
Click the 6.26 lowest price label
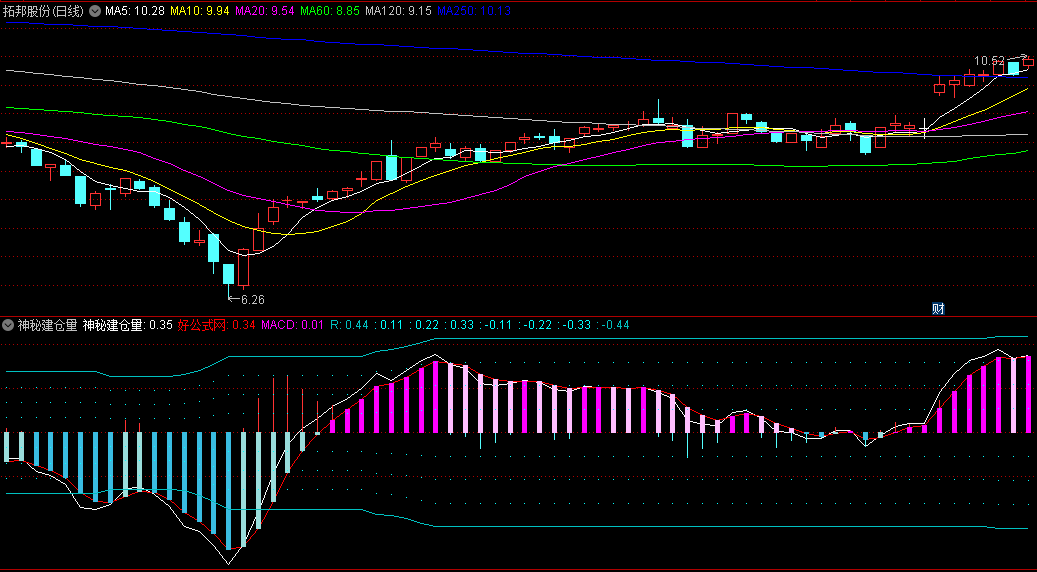coord(253,300)
